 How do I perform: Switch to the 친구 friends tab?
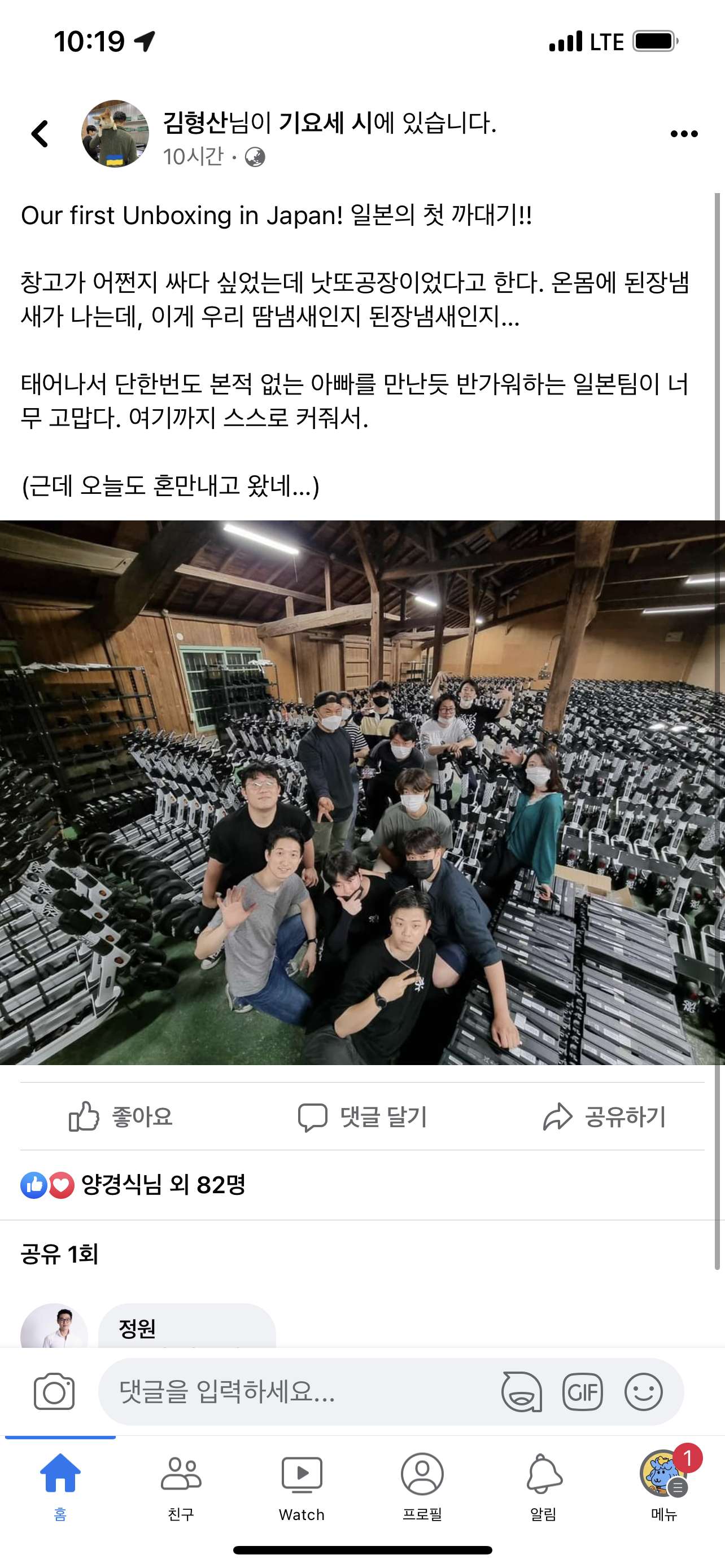[181, 1486]
